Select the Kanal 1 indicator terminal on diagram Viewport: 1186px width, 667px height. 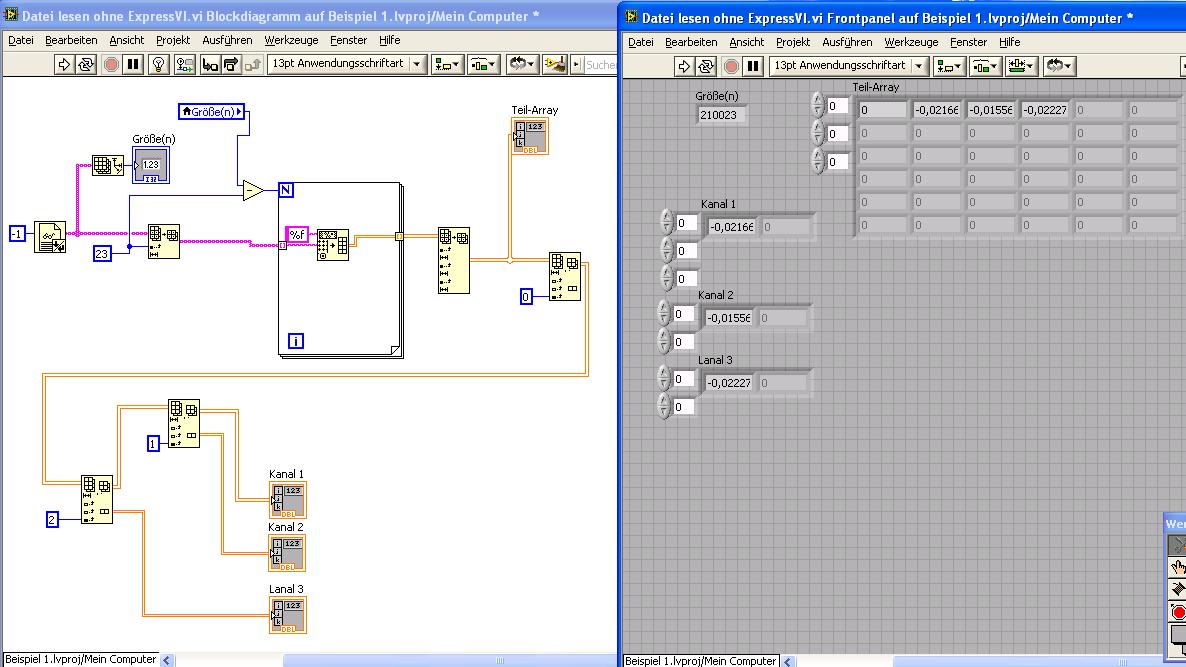click(x=287, y=499)
